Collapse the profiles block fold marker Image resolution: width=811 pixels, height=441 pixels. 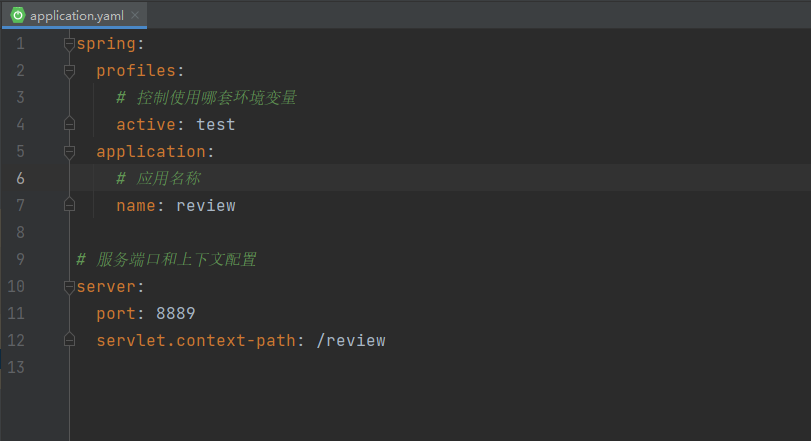click(x=69, y=71)
